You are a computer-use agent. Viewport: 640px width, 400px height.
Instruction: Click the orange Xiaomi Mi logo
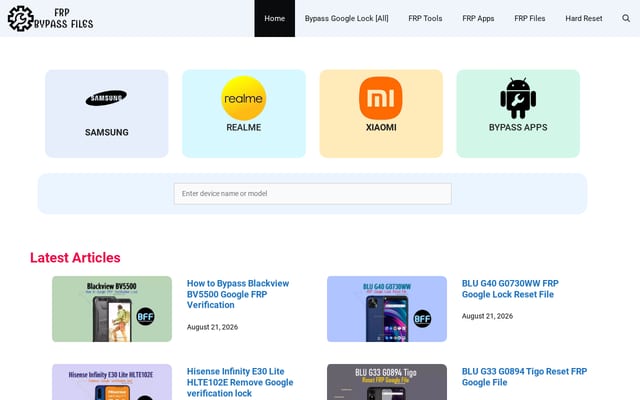point(381,98)
